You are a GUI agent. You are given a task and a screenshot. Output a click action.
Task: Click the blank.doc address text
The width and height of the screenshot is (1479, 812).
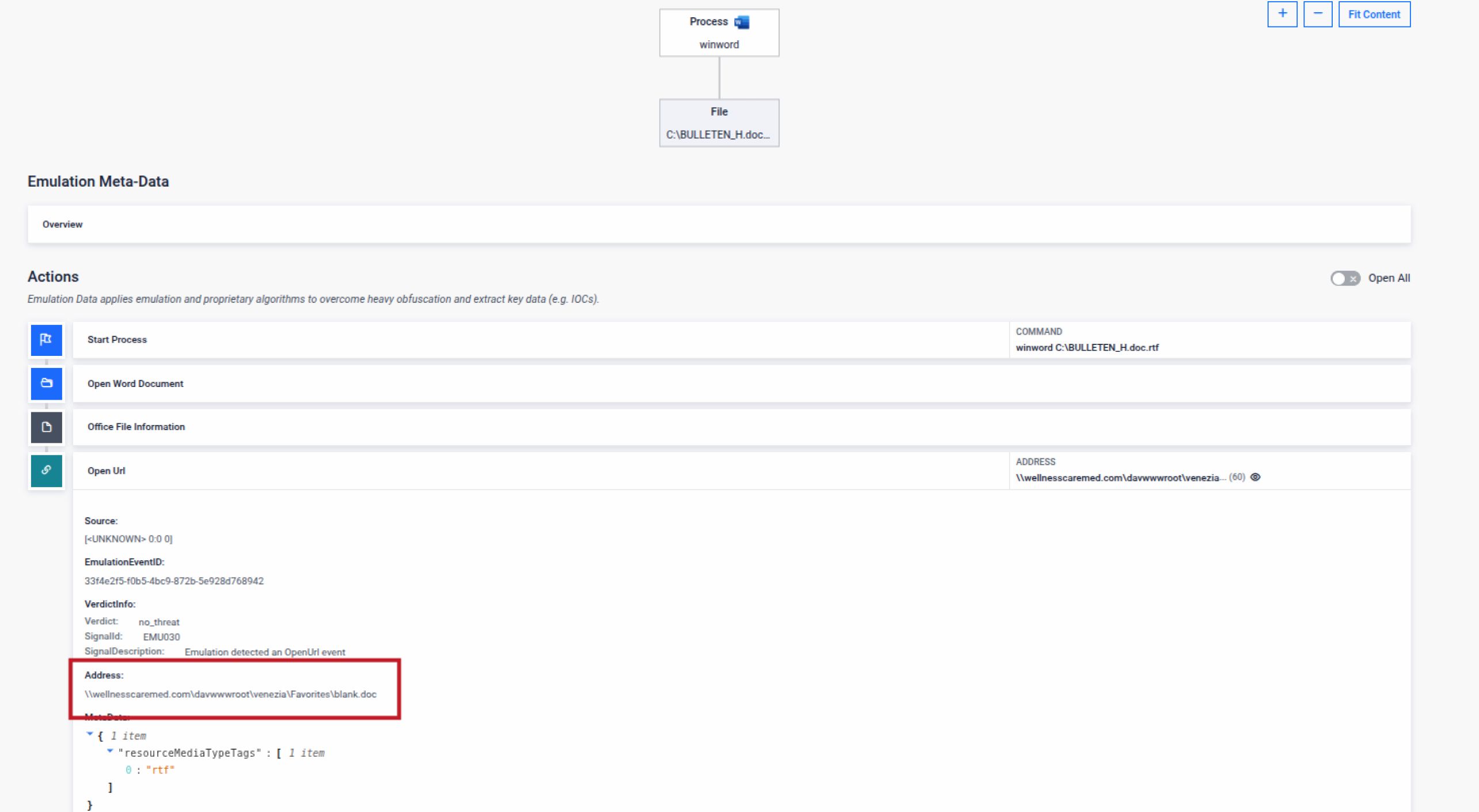coord(230,695)
